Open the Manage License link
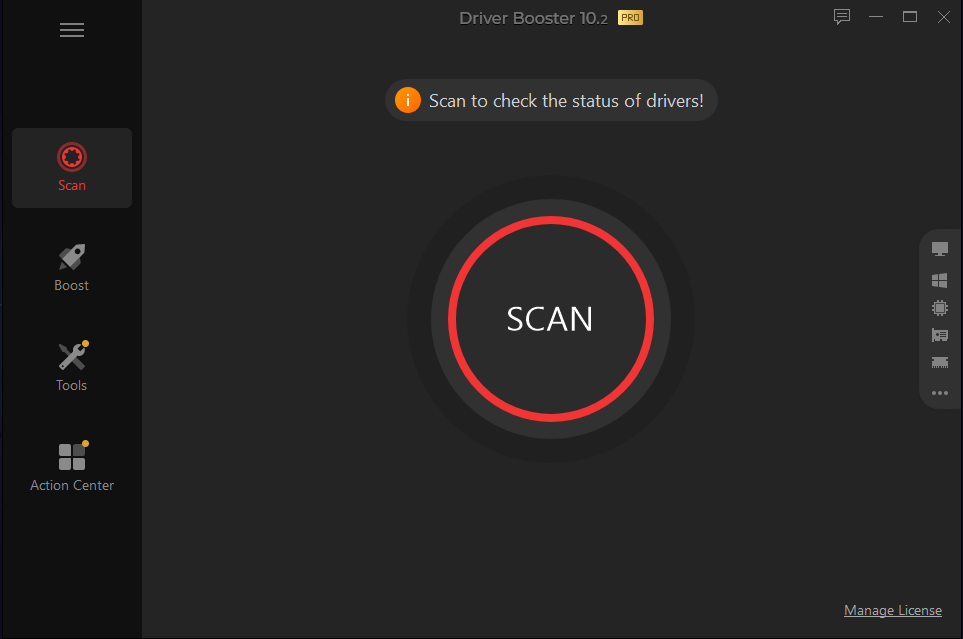This screenshot has width=963, height=639. 892,610
